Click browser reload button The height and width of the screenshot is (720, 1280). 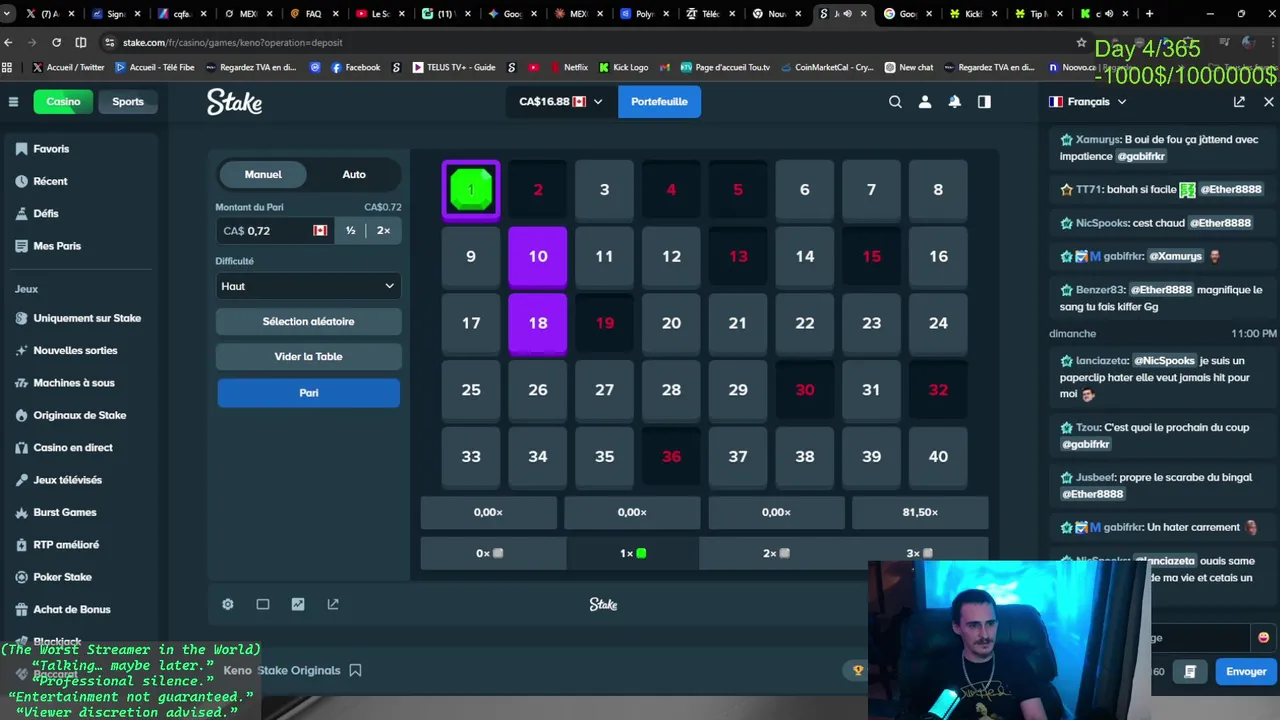[x=56, y=42]
